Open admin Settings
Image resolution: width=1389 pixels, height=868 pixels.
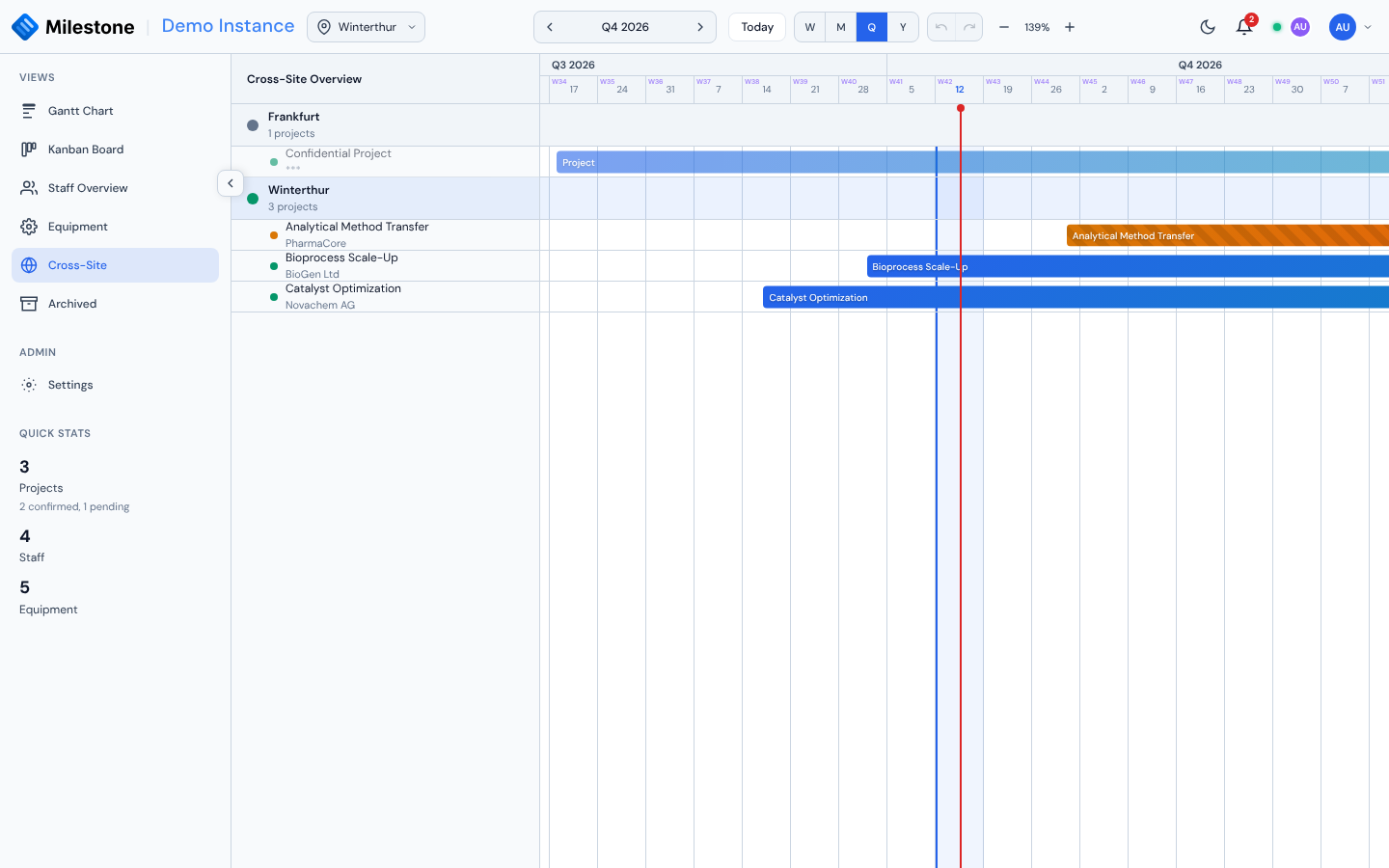[115, 385]
